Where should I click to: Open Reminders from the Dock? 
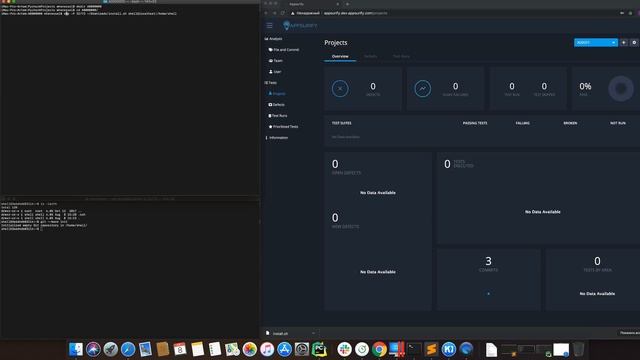[215, 349]
